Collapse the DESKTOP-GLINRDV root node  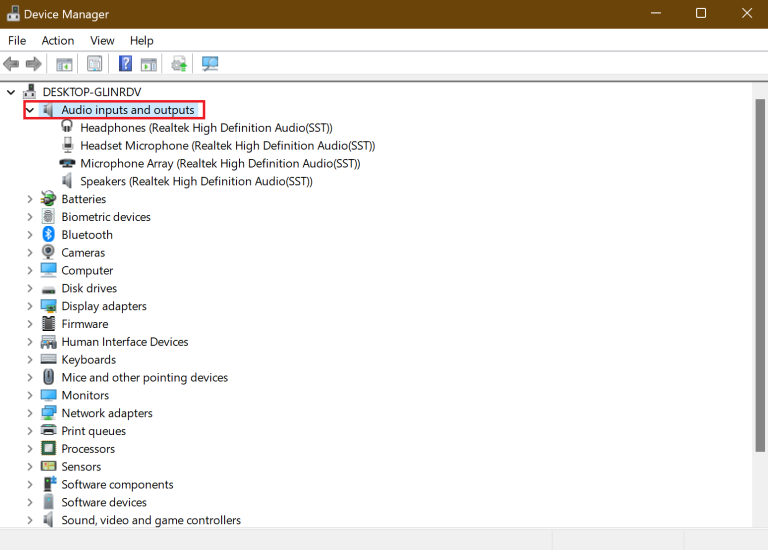11,92
